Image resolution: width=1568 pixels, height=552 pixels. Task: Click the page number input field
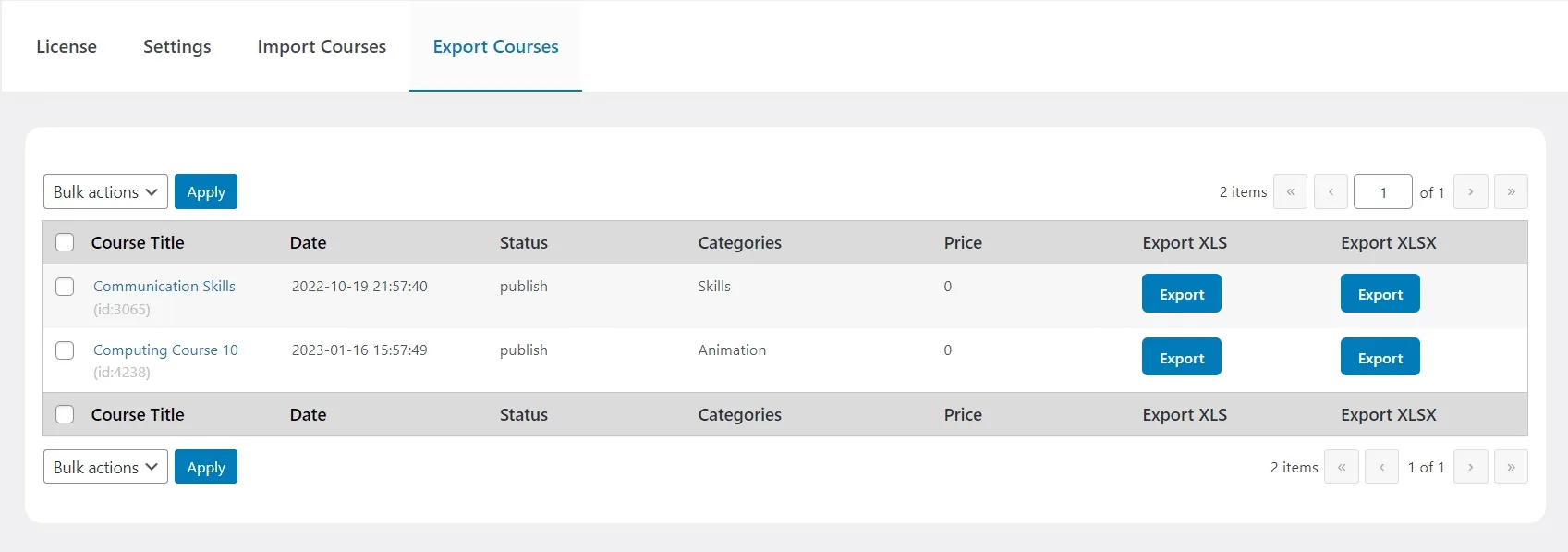coord(1382,191)
